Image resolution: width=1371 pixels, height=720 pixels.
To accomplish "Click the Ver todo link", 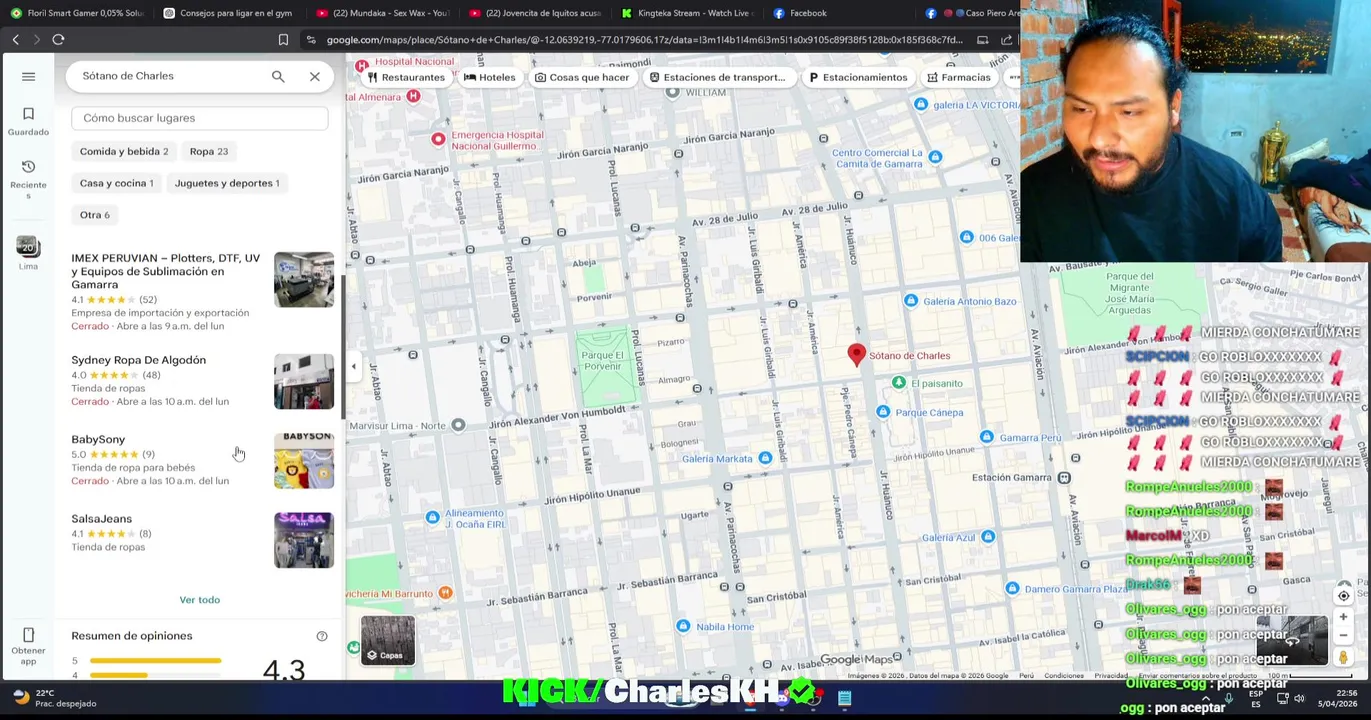I will [x=200, y=600].
